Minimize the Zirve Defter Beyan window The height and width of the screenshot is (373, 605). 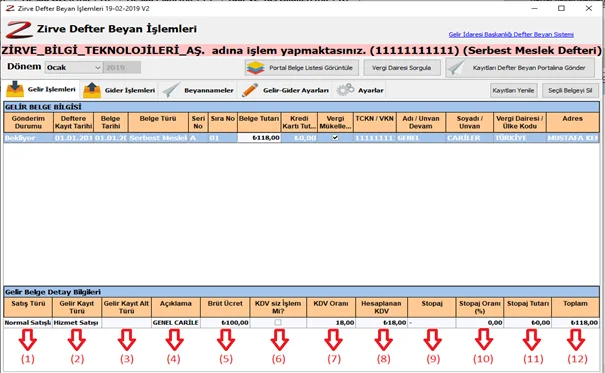click(534, 8)
